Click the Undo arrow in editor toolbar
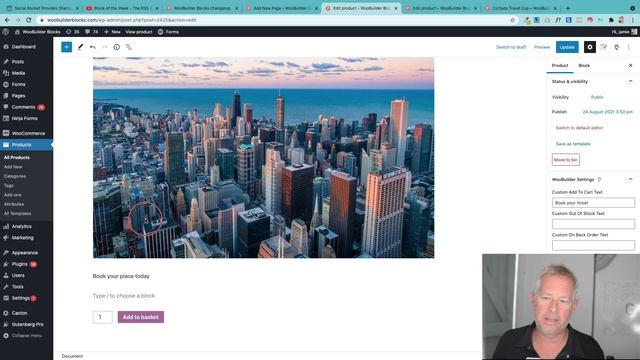The image size is (640, 360). pyautogui.click(x=93, y=47)
